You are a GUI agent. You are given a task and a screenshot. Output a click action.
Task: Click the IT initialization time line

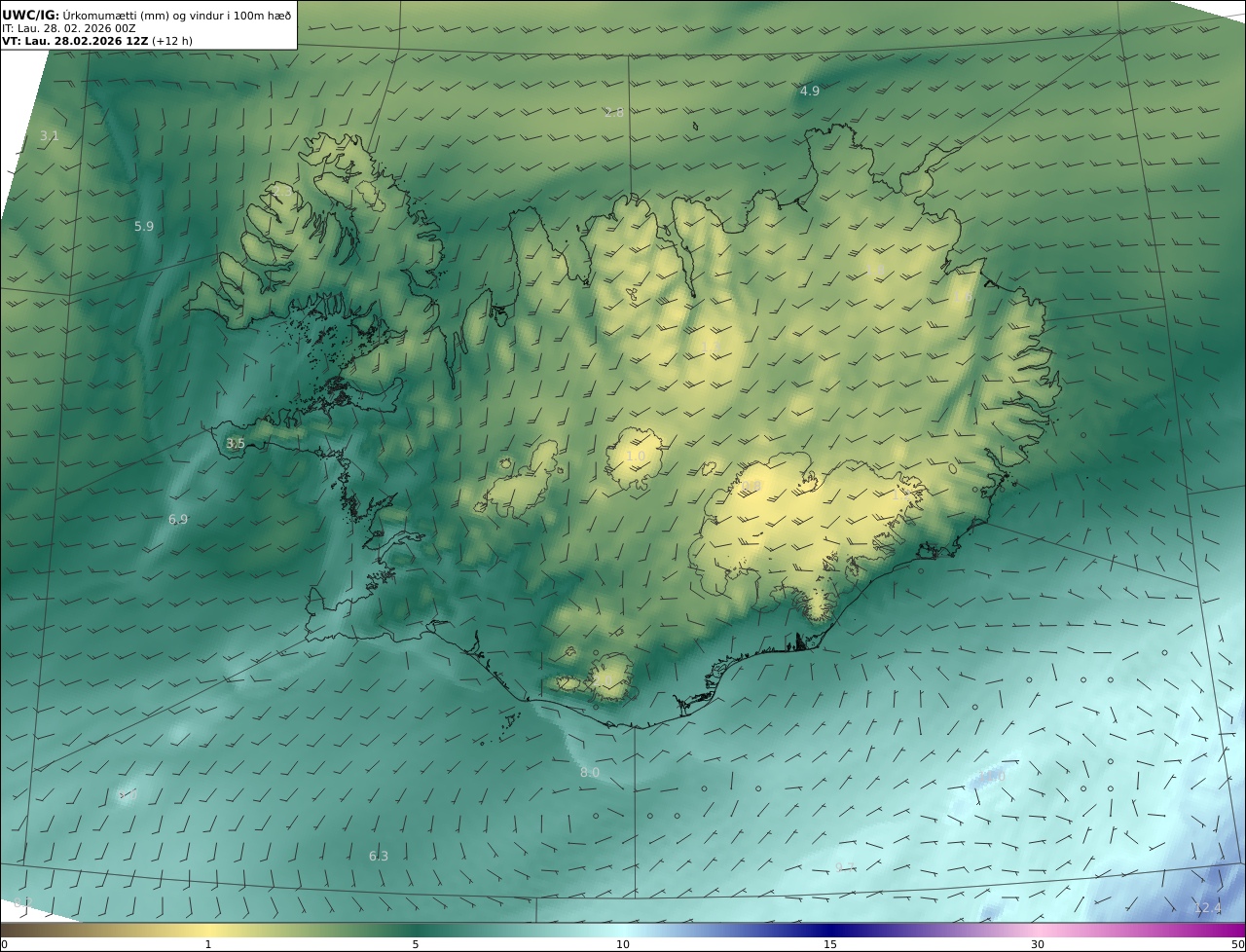click(68, 28)
